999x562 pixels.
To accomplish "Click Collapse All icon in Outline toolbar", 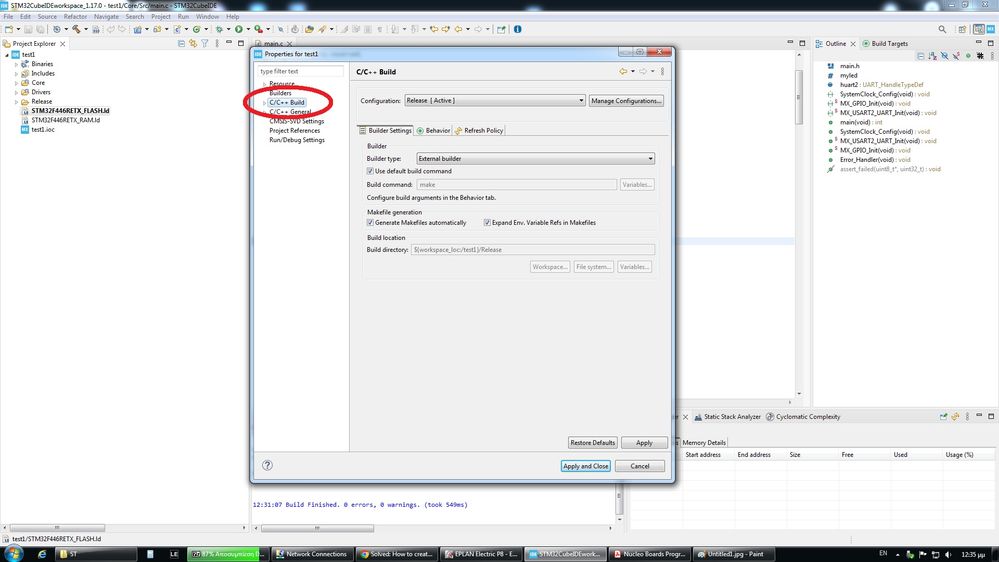I will point(921,56).
